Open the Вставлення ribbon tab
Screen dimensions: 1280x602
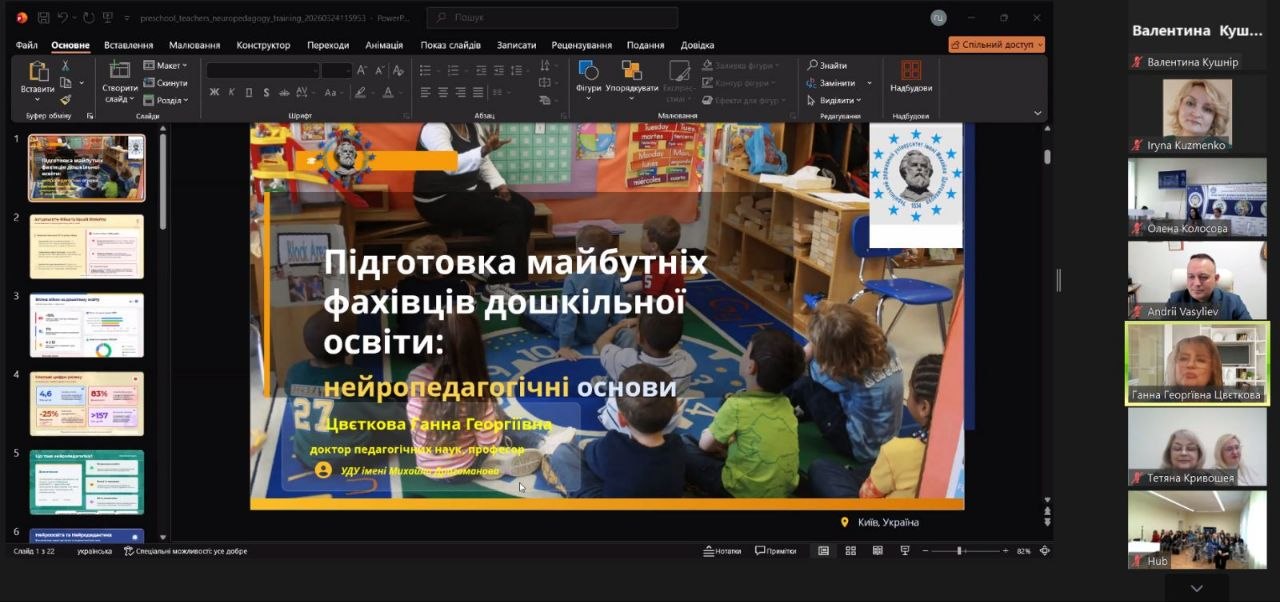coord(128,45)
